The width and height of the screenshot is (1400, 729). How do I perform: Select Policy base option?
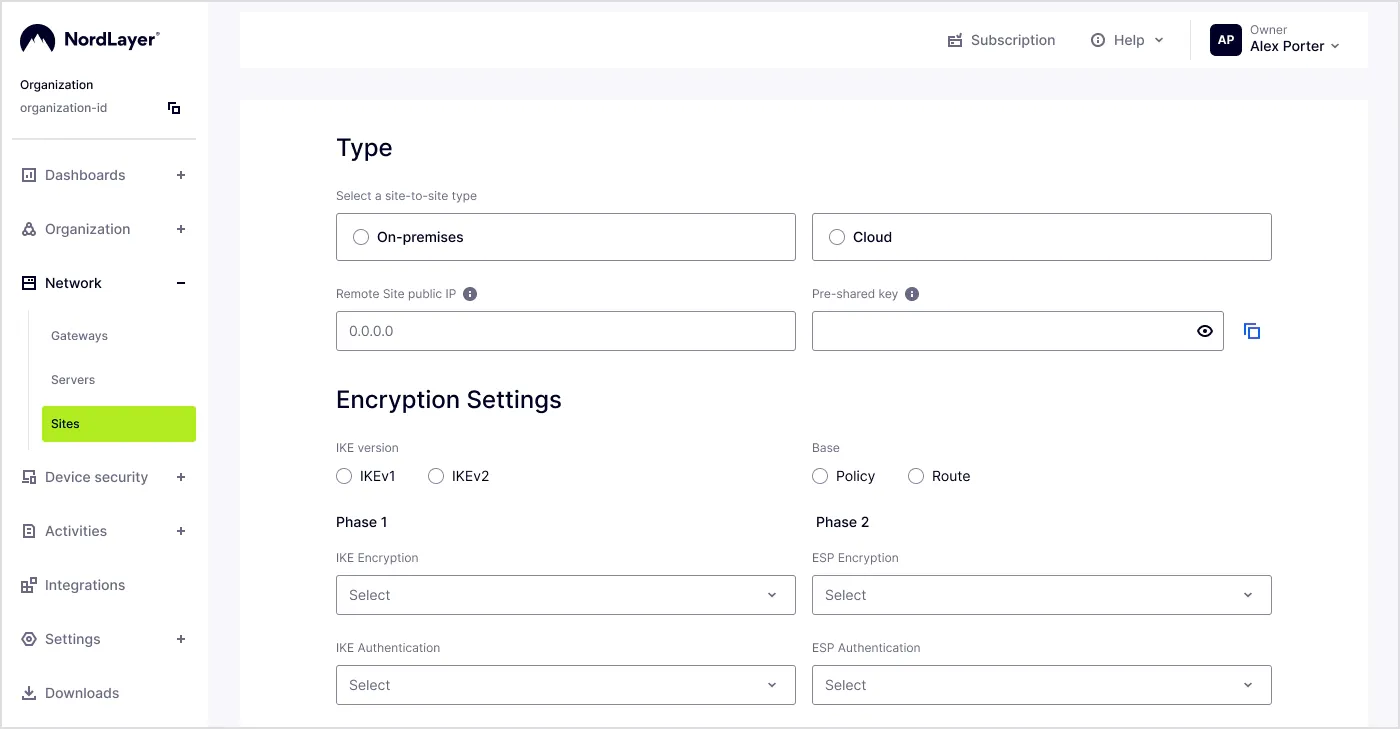coord(820,476)
